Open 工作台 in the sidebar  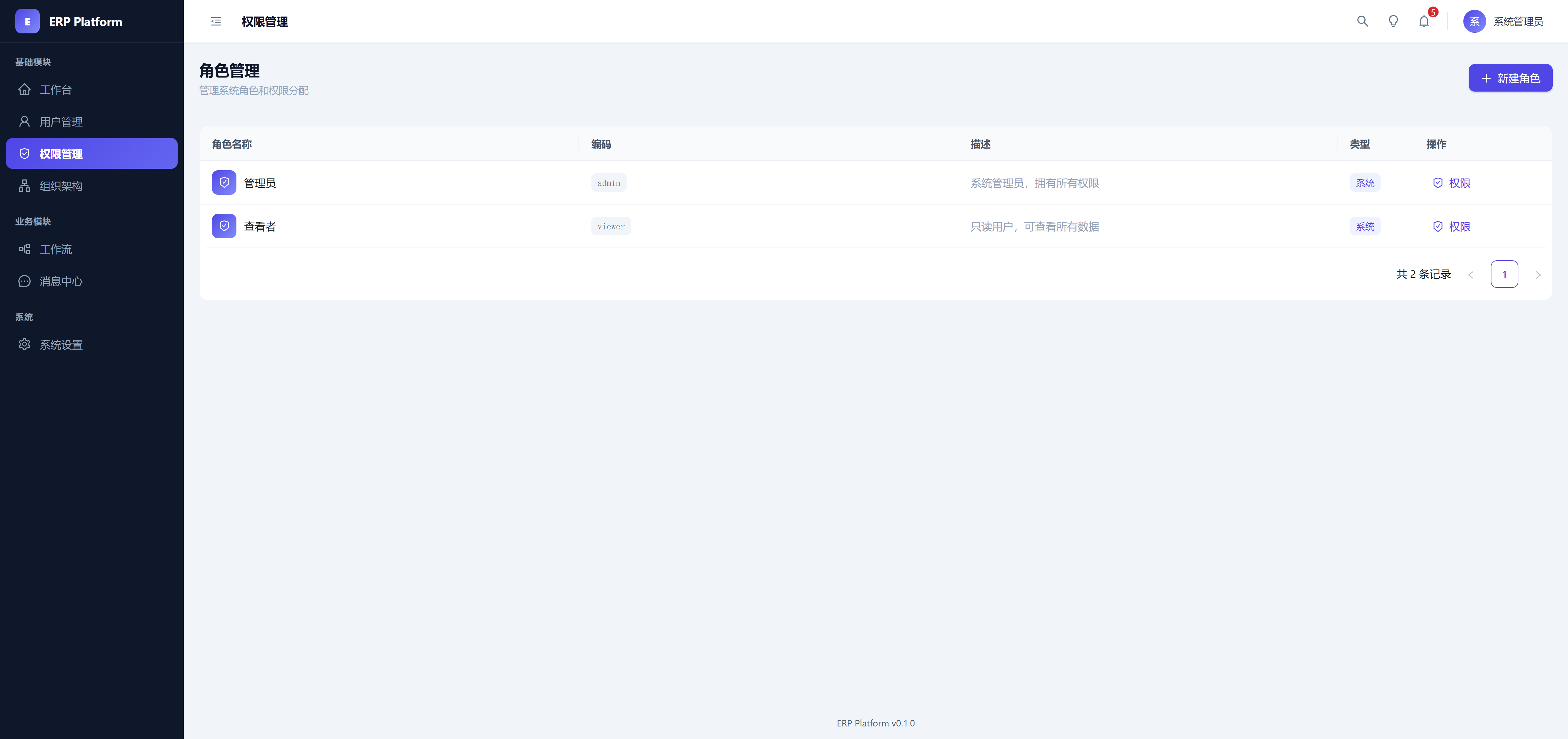tap(56, 89)
